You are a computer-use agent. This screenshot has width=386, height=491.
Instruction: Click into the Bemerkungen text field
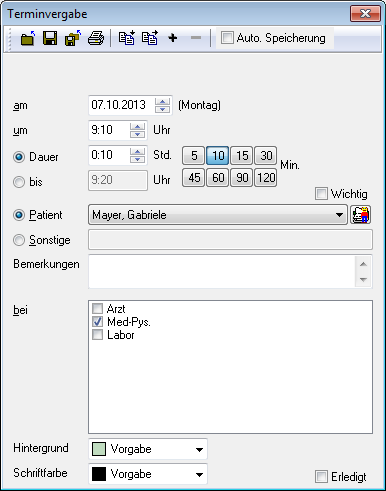(x=222, y=272)
